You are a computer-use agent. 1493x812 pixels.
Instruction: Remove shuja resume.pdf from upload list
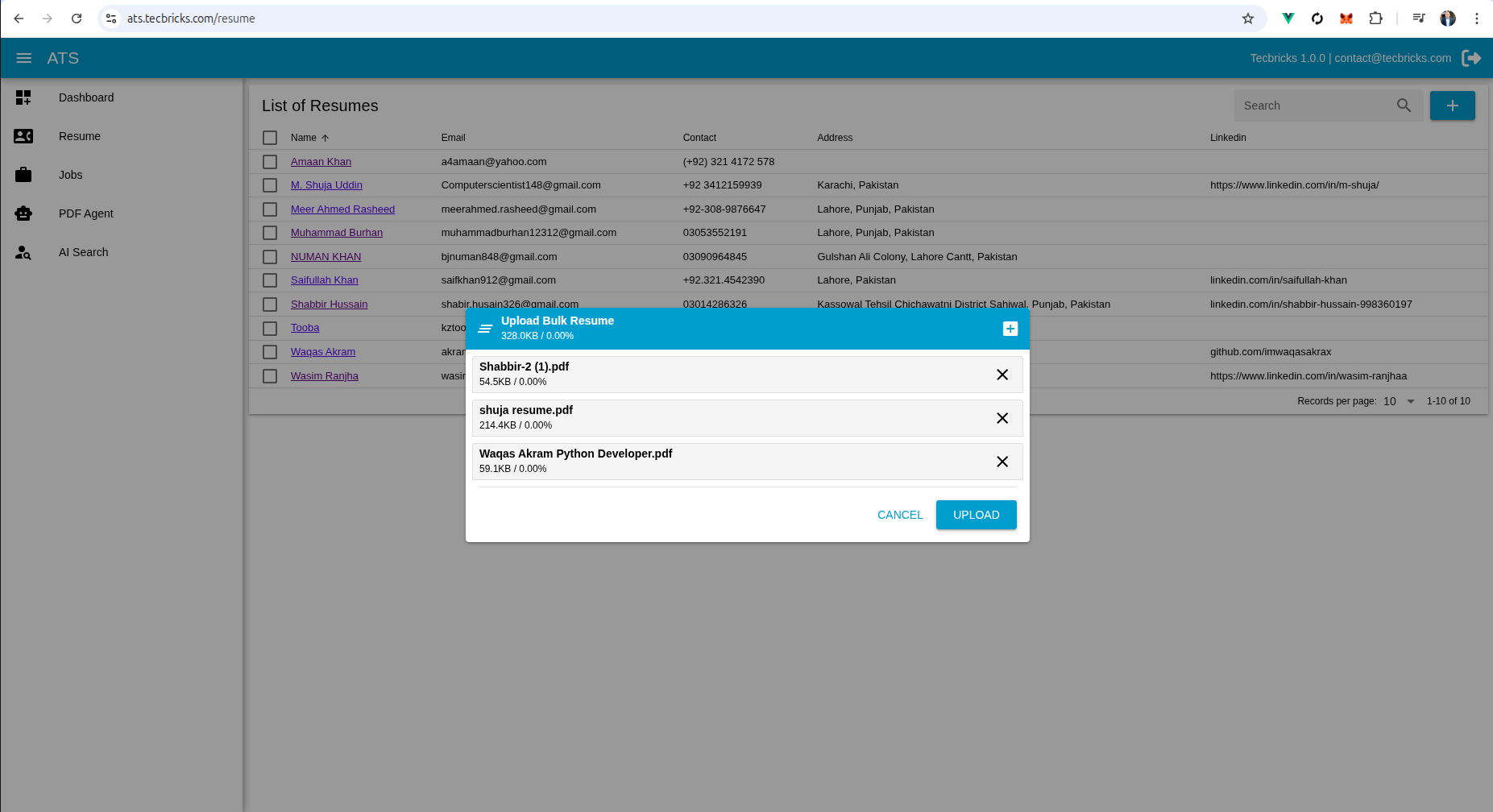click(x=1002, y=418)
